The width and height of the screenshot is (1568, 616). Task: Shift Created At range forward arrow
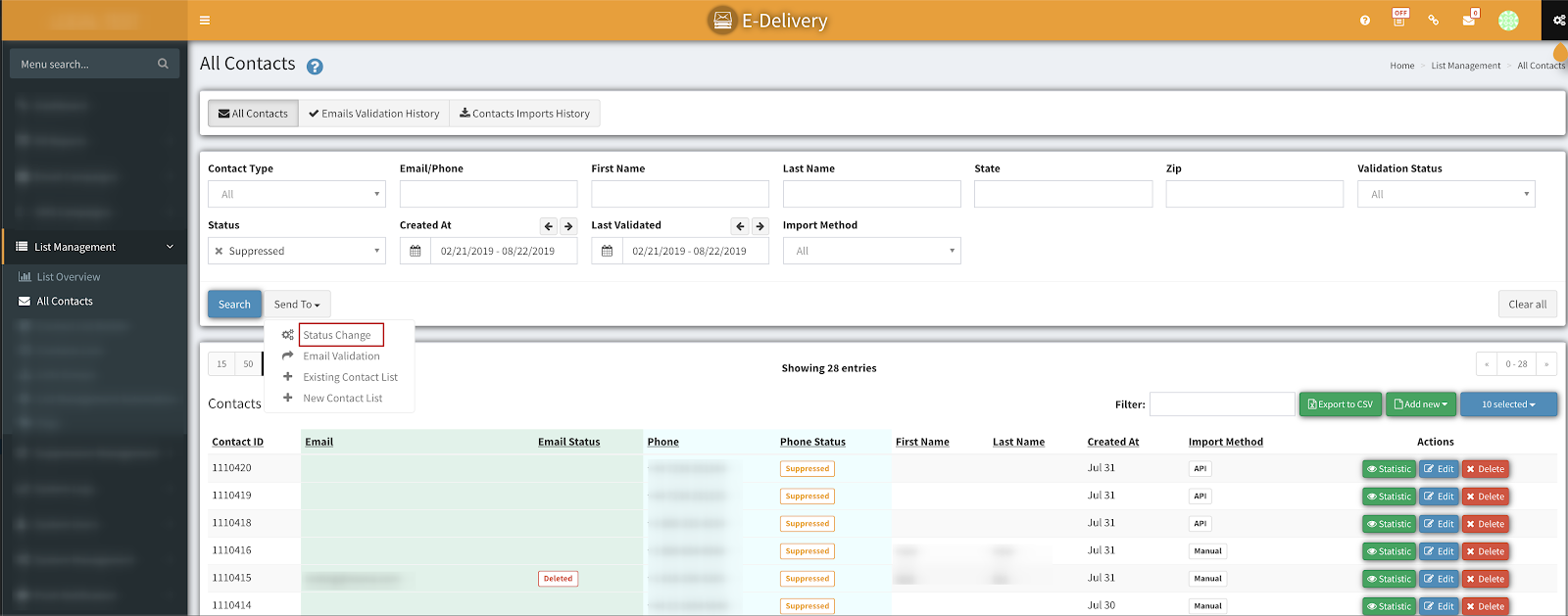[568, 226]
